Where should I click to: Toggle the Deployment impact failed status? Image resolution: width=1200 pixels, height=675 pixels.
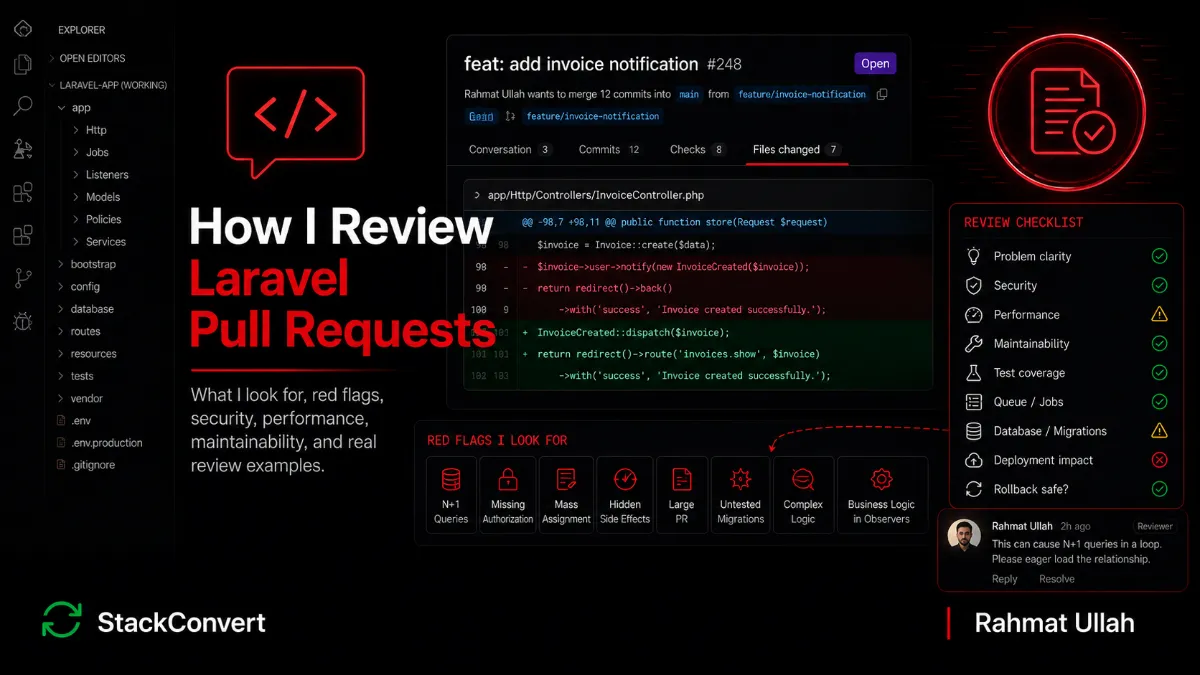click(1159, 460)
